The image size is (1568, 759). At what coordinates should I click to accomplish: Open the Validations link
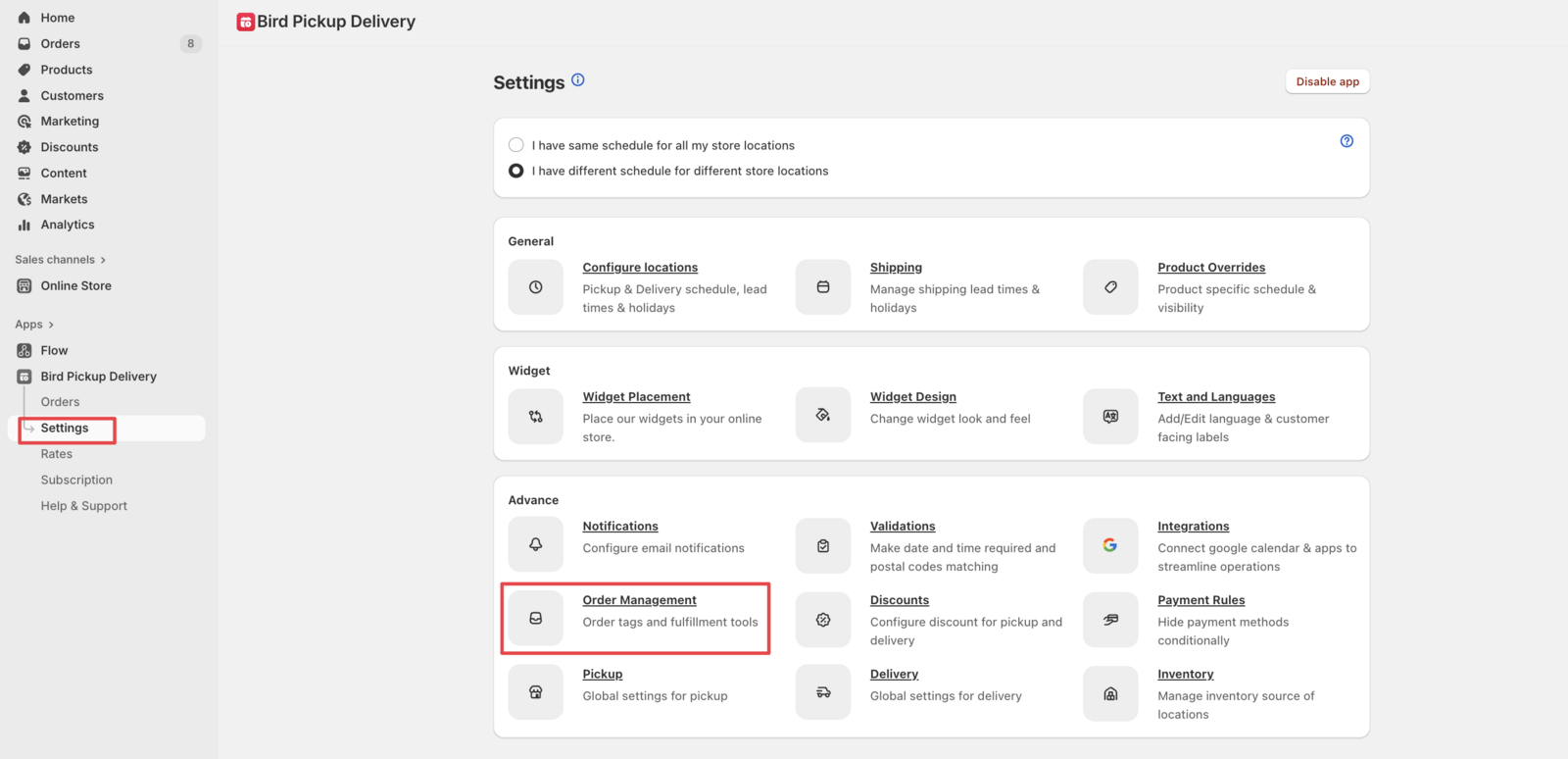903,527
